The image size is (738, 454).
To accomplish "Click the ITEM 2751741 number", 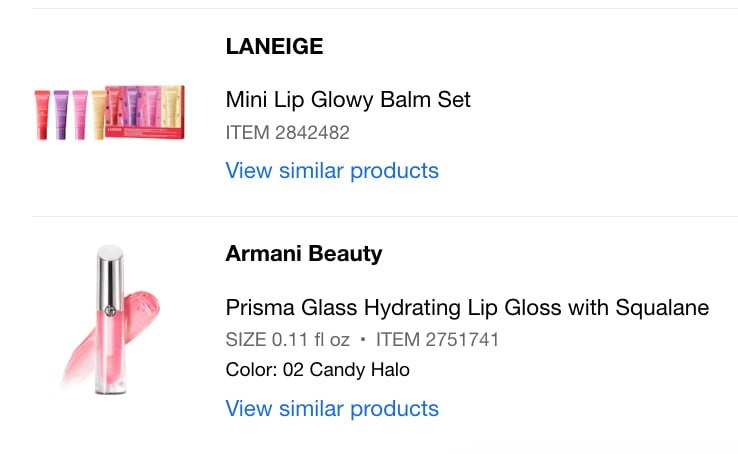I will [437, 340].
